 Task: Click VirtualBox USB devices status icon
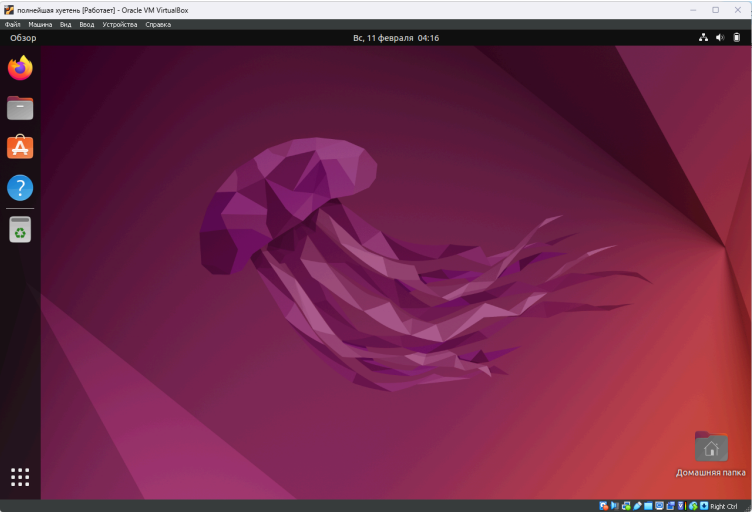[x=638, y=506]
